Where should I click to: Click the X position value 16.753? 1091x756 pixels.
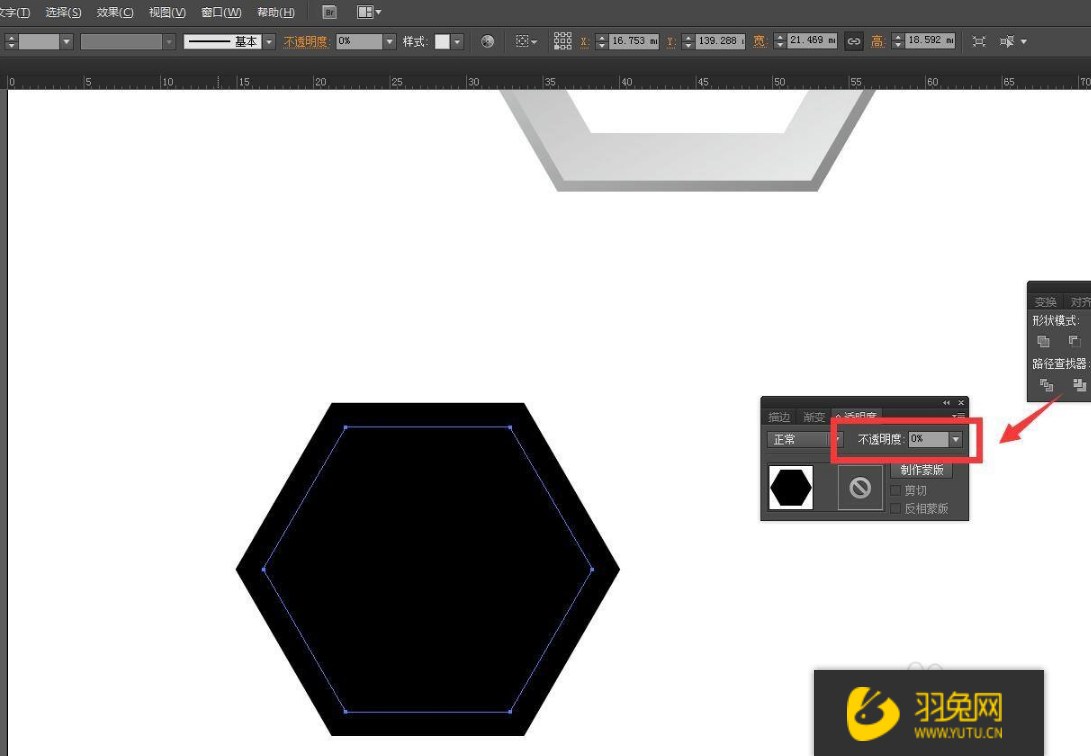[x=634, y=42]
